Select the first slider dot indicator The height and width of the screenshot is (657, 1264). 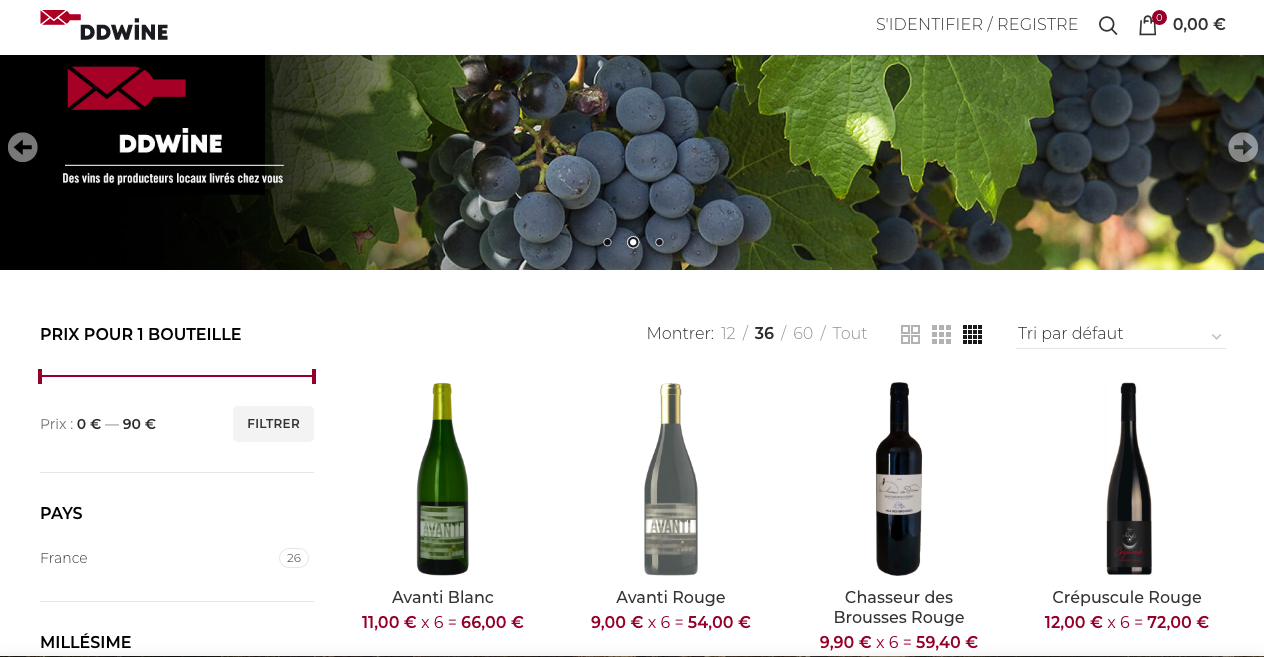click(x=607, y=242)
